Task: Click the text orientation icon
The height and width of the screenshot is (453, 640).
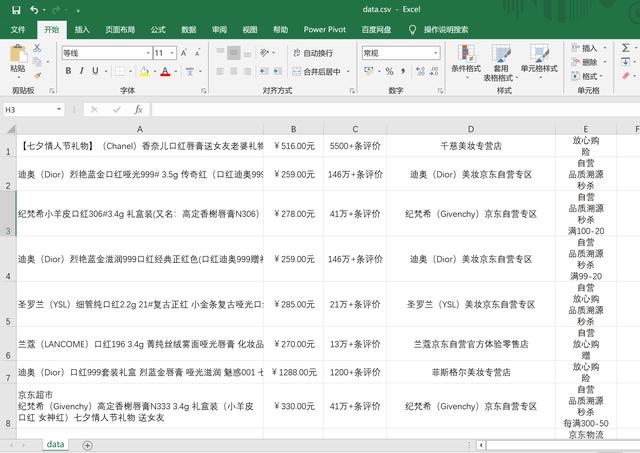Action: tap(264, 53)
